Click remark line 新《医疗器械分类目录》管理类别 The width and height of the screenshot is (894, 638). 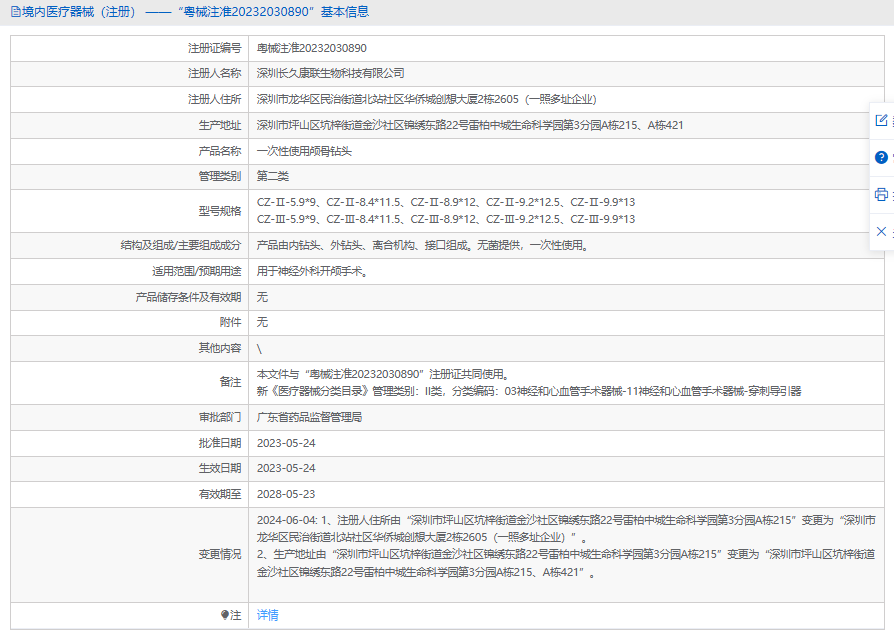[x=529, y=391]
